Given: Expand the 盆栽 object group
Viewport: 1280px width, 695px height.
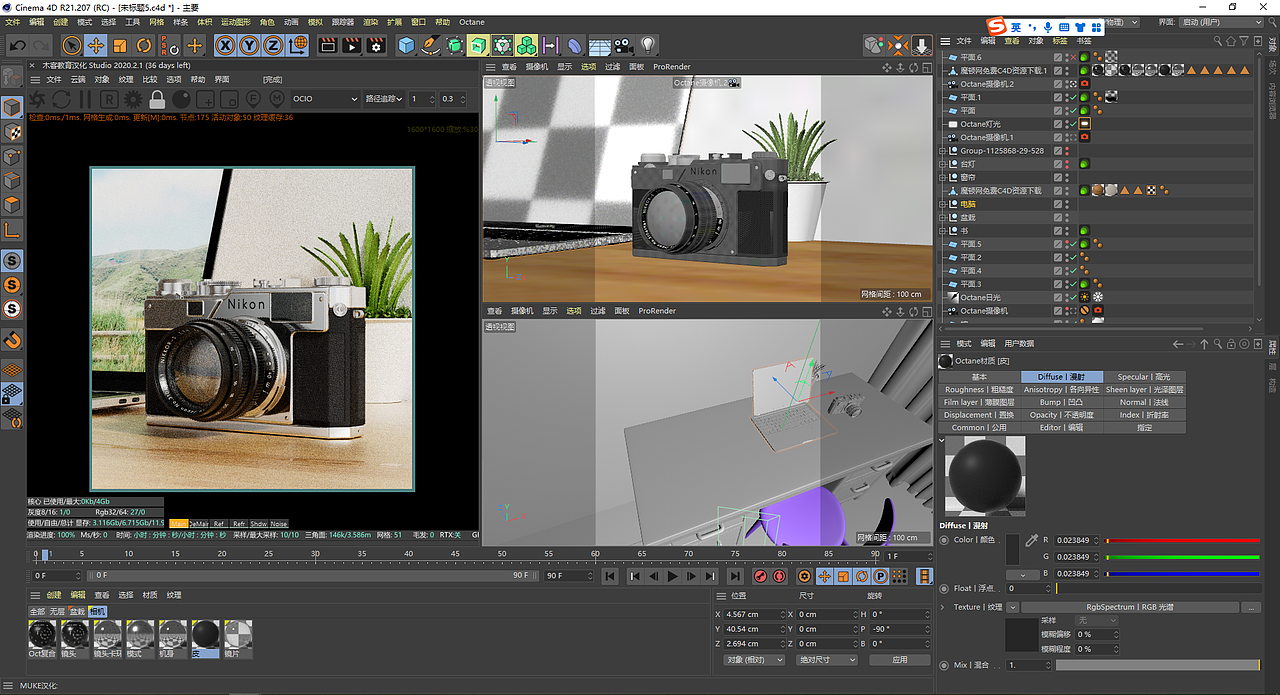Looking at the screenshot, I should [x=942, y=217].
